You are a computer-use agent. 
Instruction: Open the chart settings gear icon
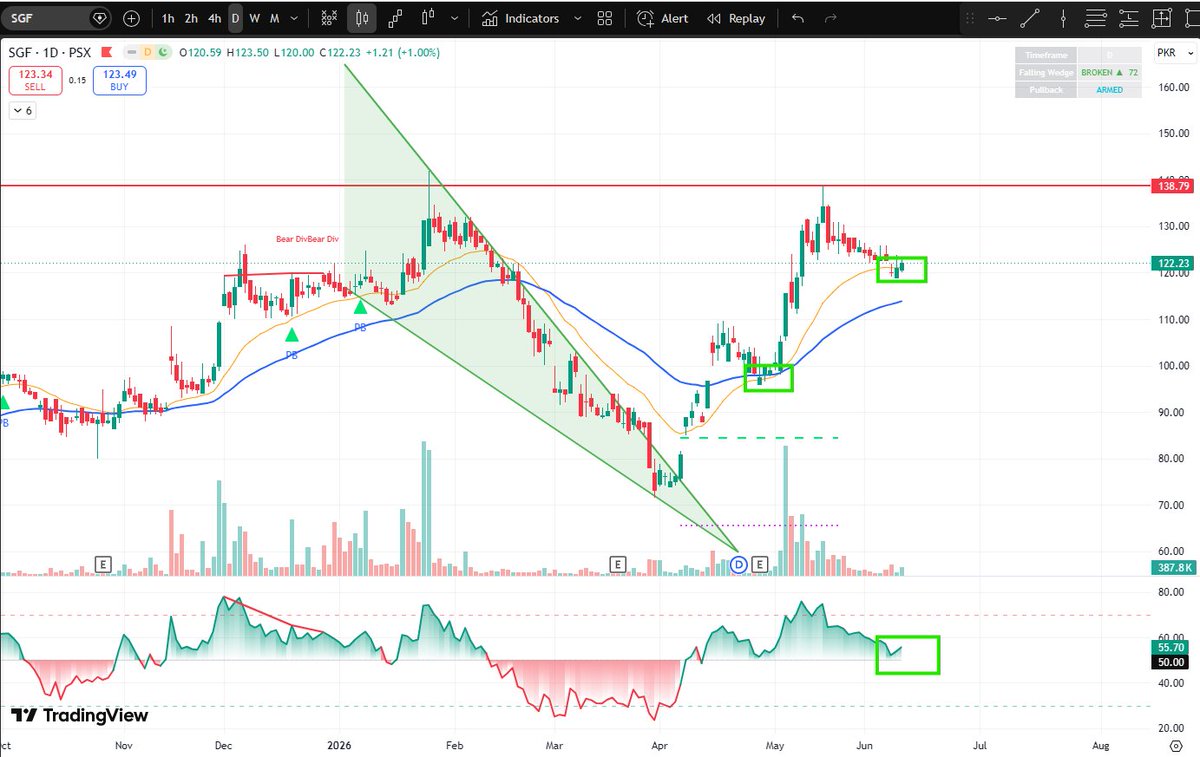coord(1176,745)
